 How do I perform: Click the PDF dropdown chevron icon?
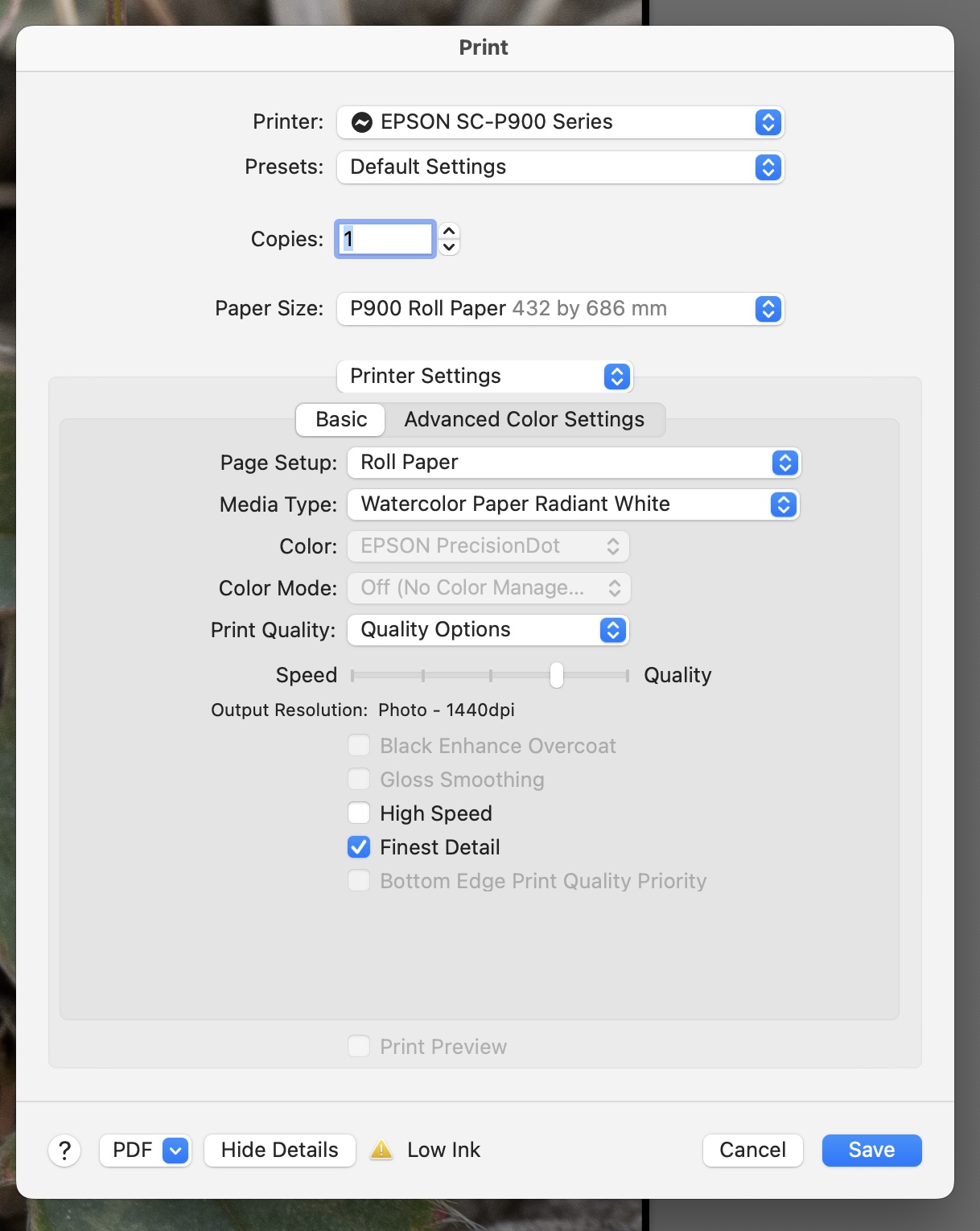click(175, 1150)
